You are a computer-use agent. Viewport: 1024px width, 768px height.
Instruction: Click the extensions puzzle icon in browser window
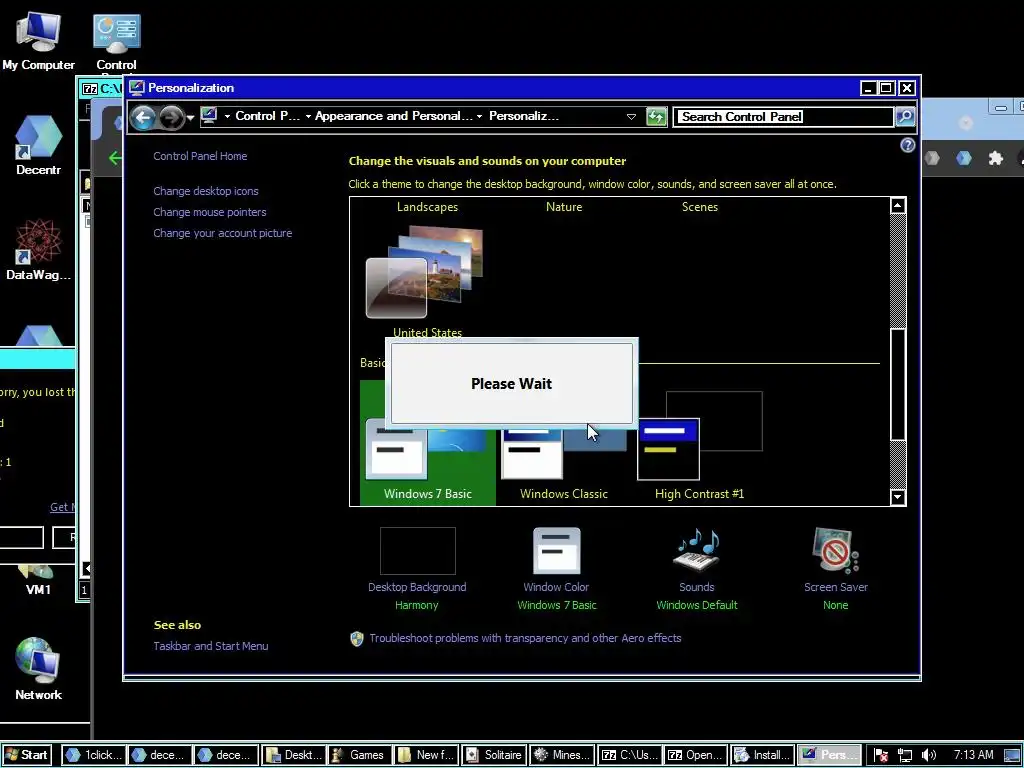995,158
